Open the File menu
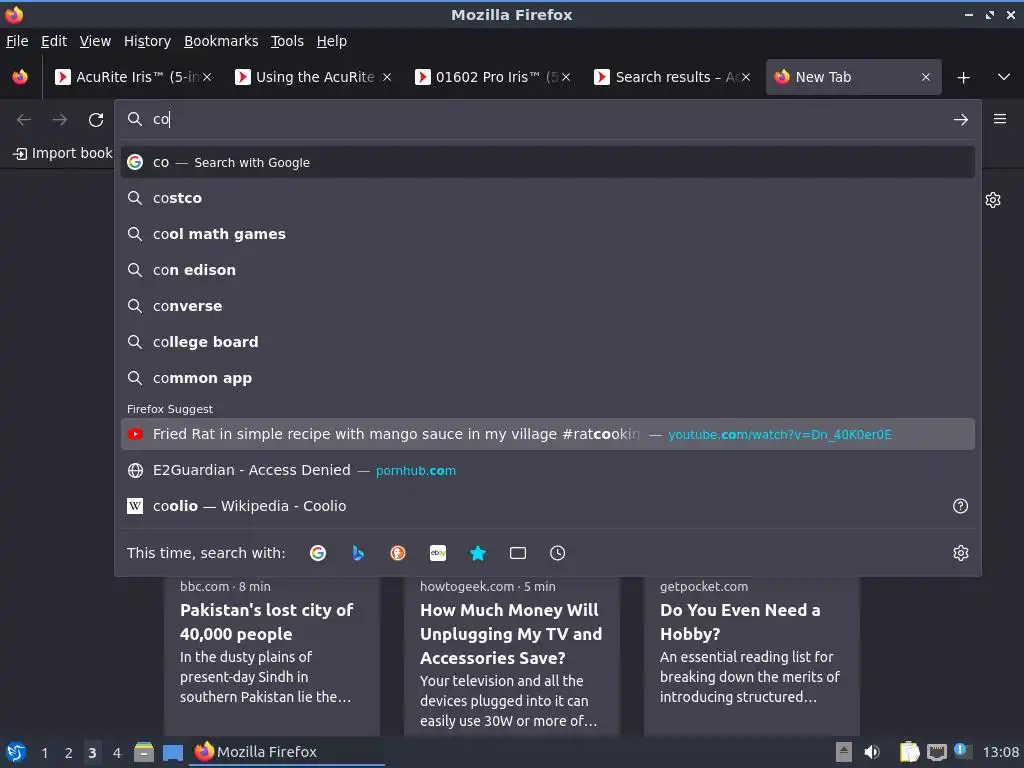1024x768 pixels. [17, 41]
